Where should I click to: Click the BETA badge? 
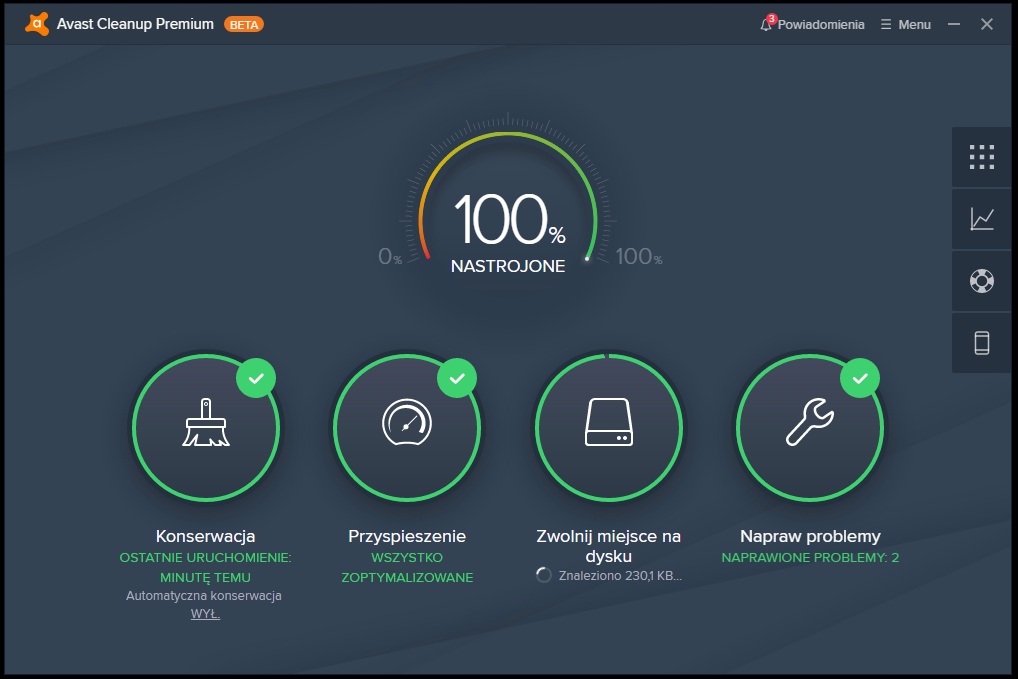point(243,25)
